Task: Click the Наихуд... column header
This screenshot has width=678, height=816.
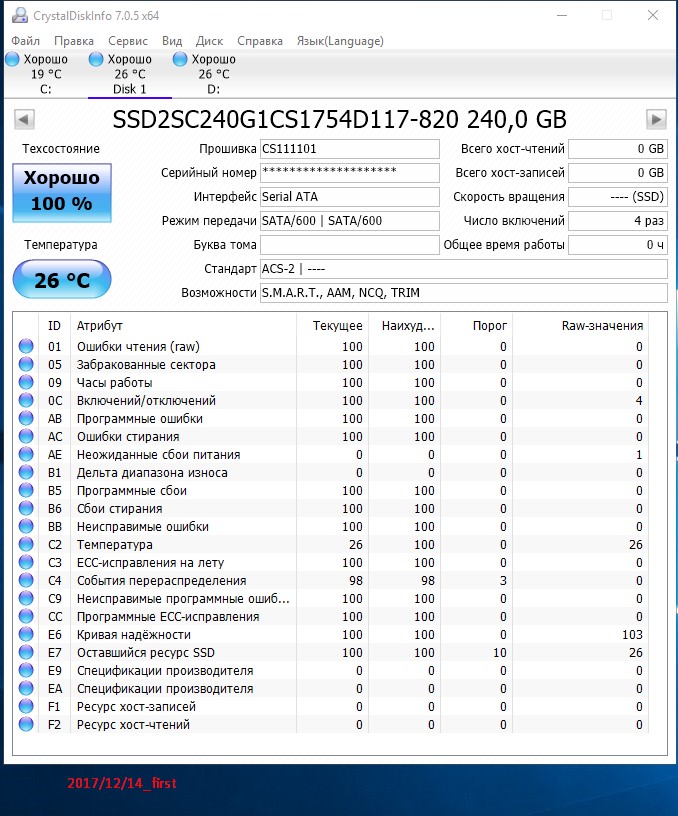Action: (404, 326)
